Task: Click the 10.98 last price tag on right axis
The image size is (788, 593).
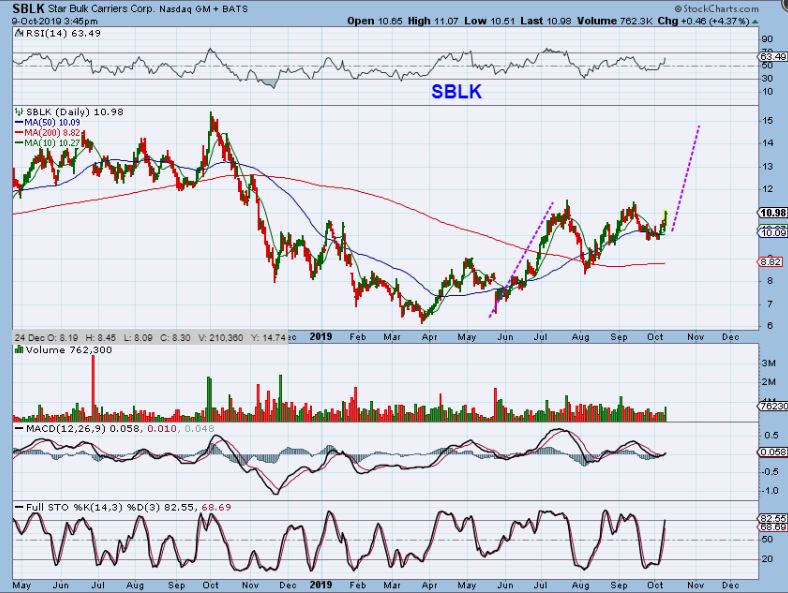Action: 772,213
